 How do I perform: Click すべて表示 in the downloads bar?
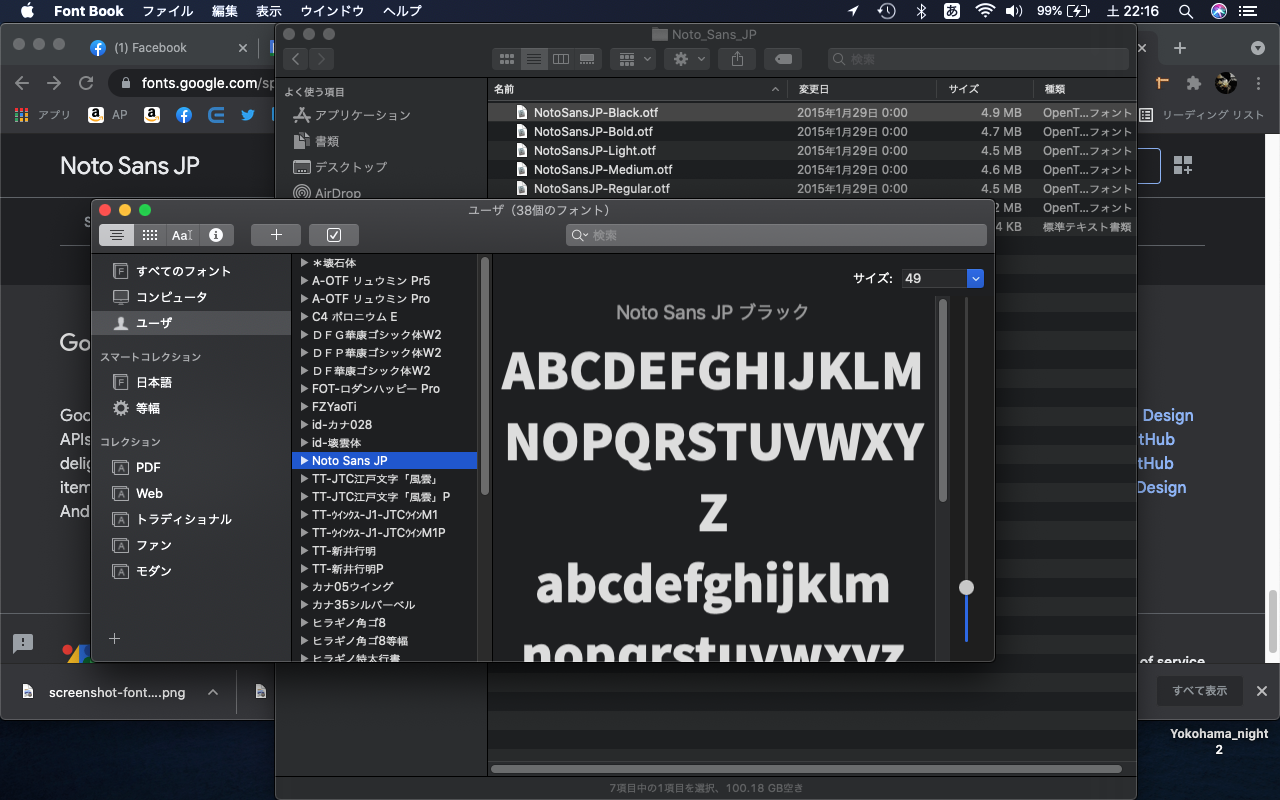point(1200,691)
